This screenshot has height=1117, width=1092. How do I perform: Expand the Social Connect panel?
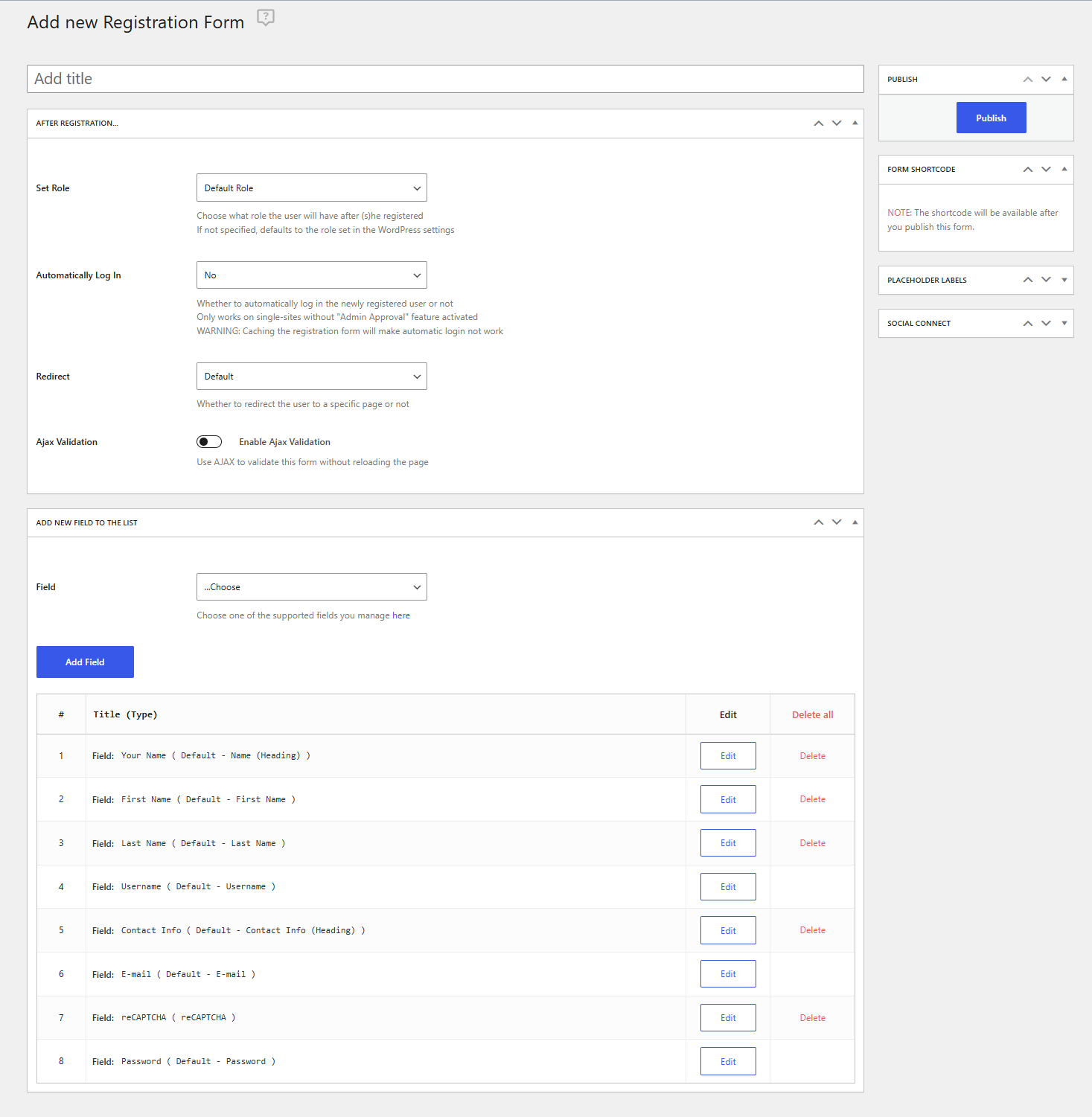pos(1064,324)
